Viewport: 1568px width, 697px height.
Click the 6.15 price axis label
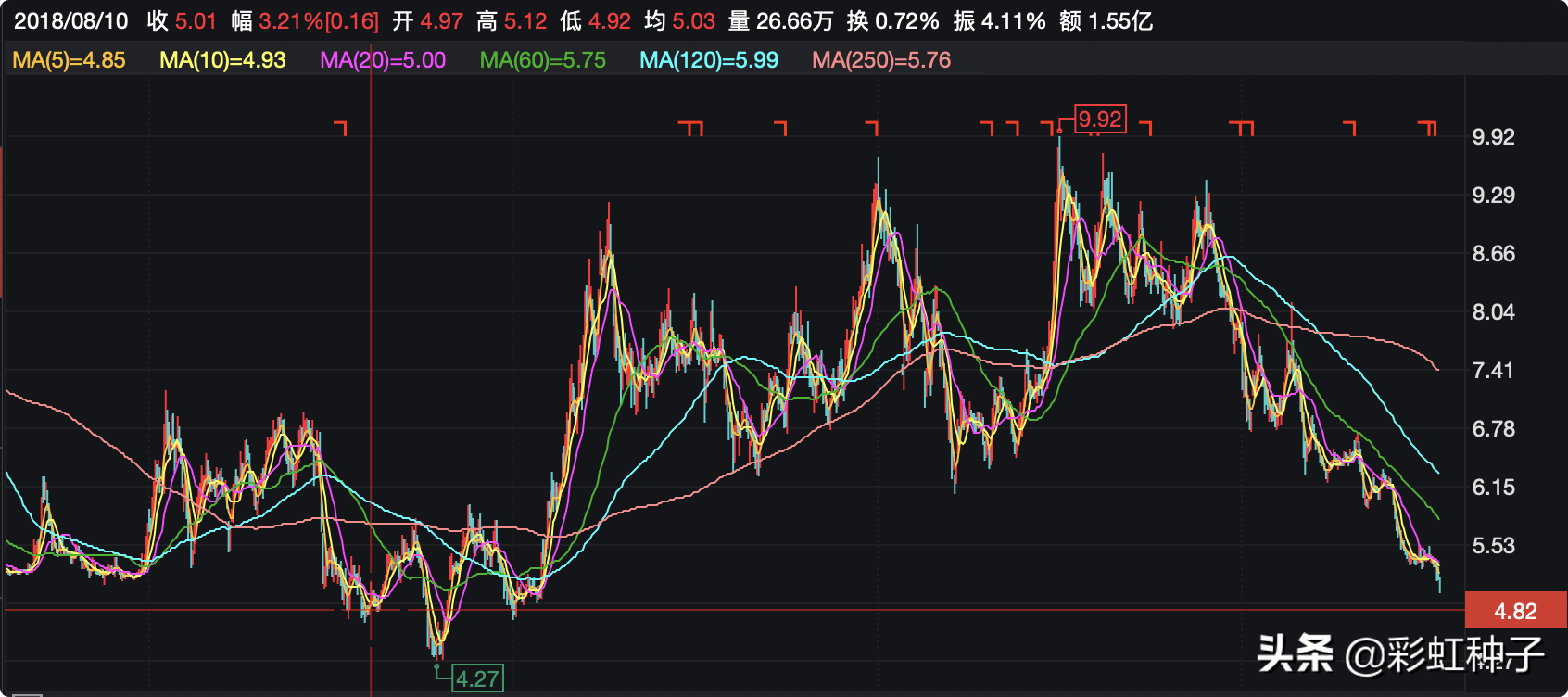point(1494,488)
